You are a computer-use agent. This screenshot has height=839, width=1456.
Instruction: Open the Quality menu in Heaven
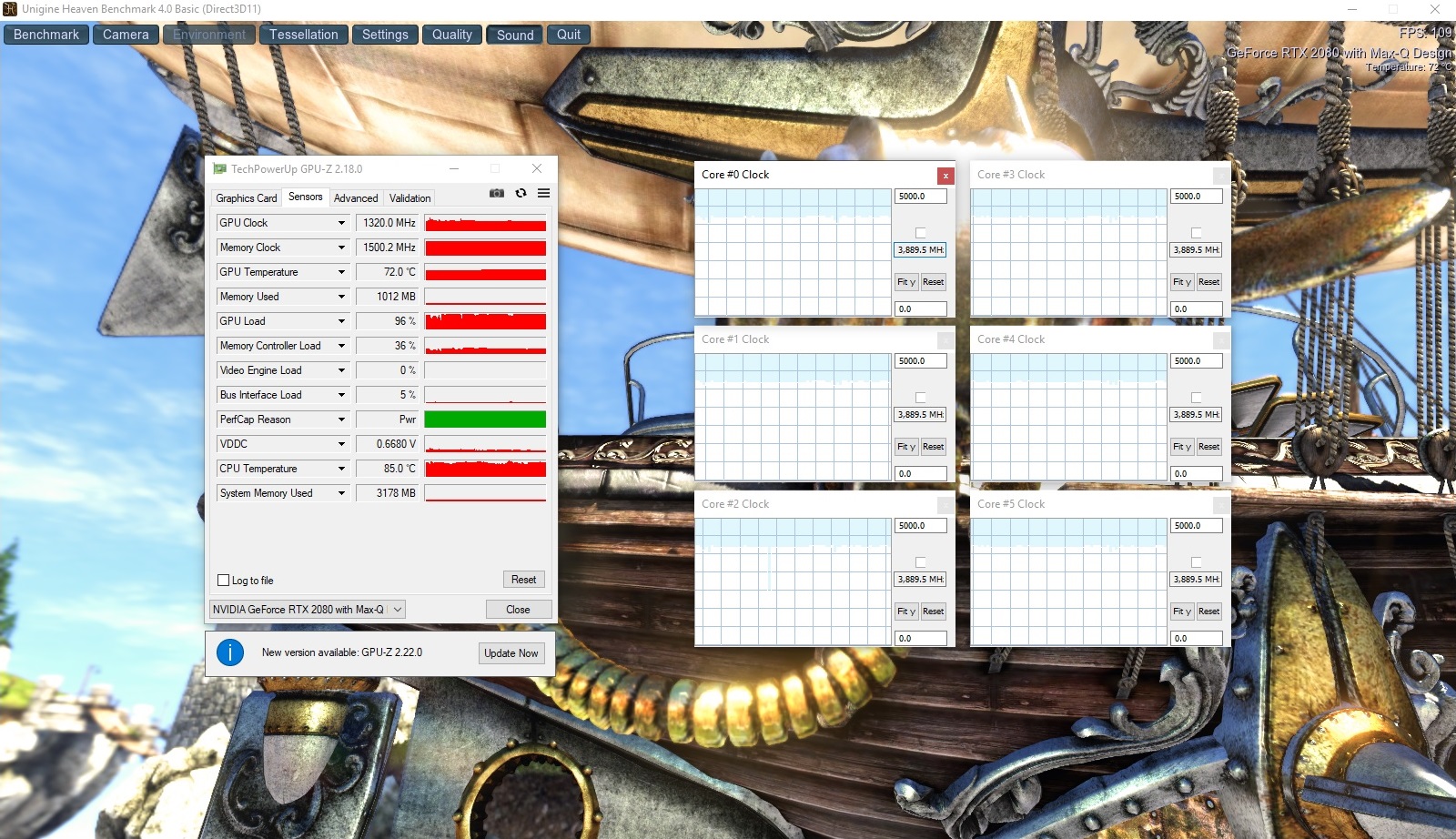(x=452, y=35)
